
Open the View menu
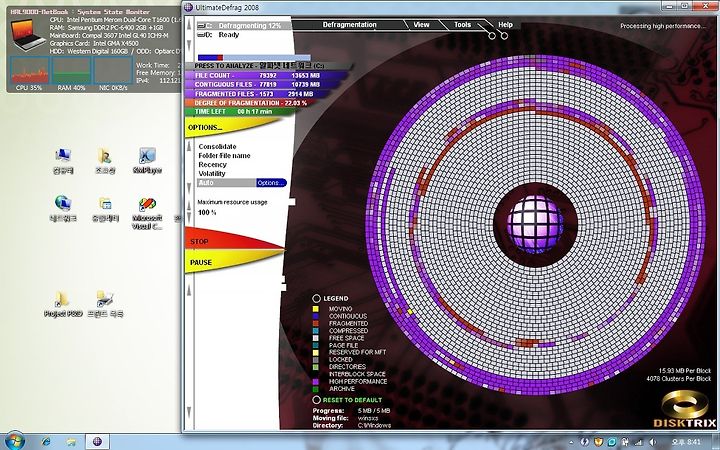click(x=422, y=25)
